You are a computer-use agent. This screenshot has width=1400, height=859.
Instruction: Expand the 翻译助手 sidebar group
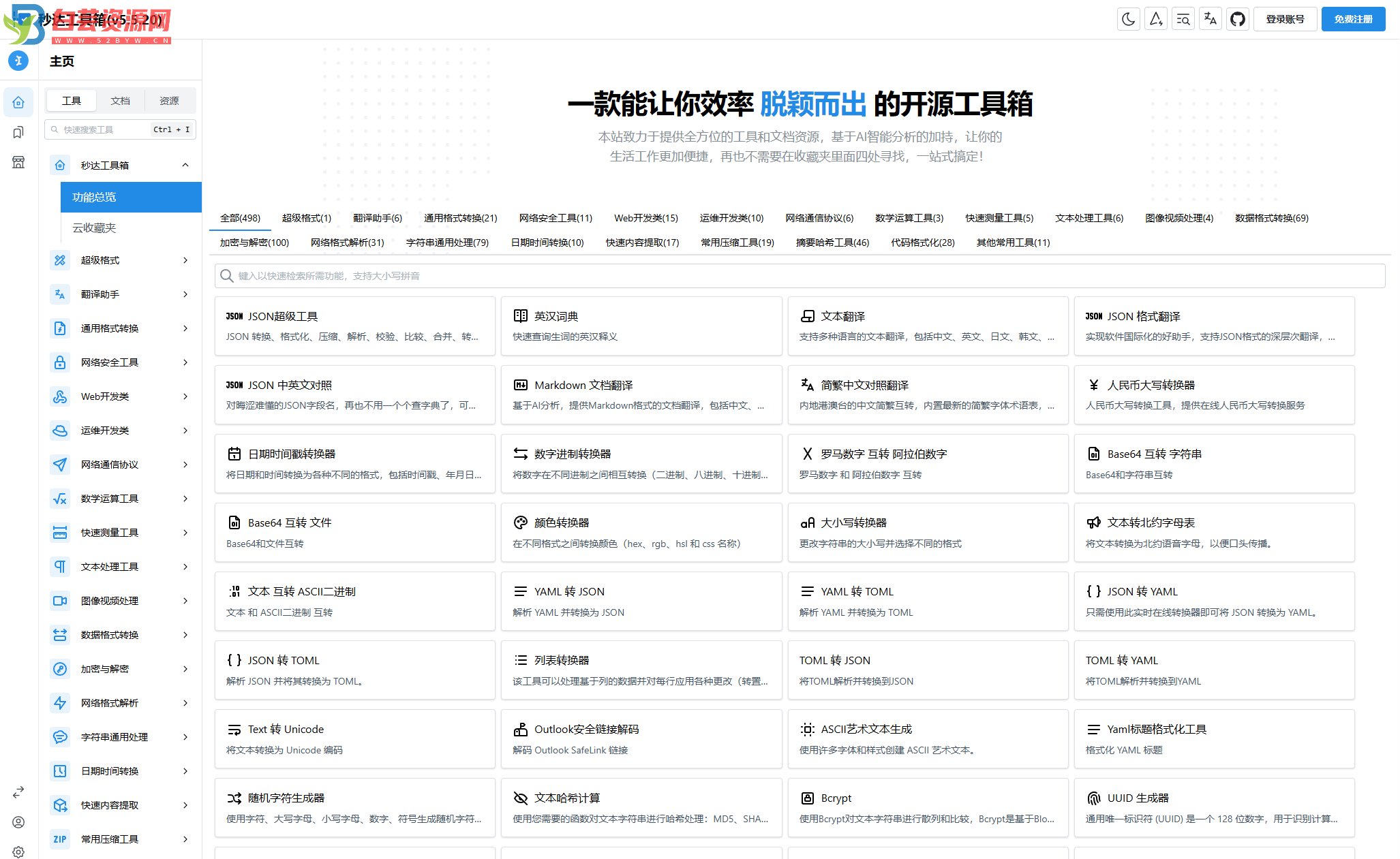(x=120, y=294)
